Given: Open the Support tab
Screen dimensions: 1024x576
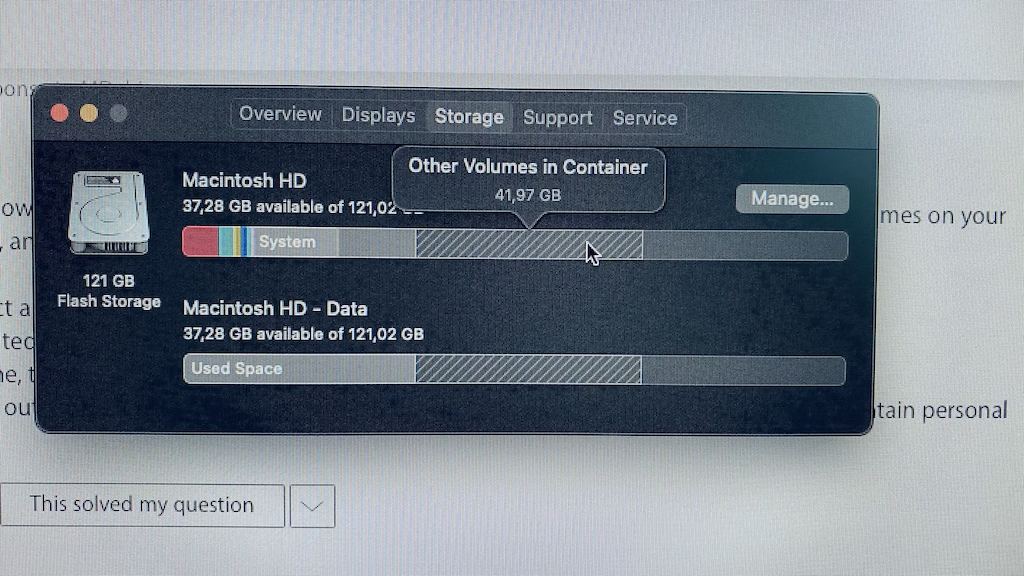Looking at the screenshot, I should click(558, 118).
